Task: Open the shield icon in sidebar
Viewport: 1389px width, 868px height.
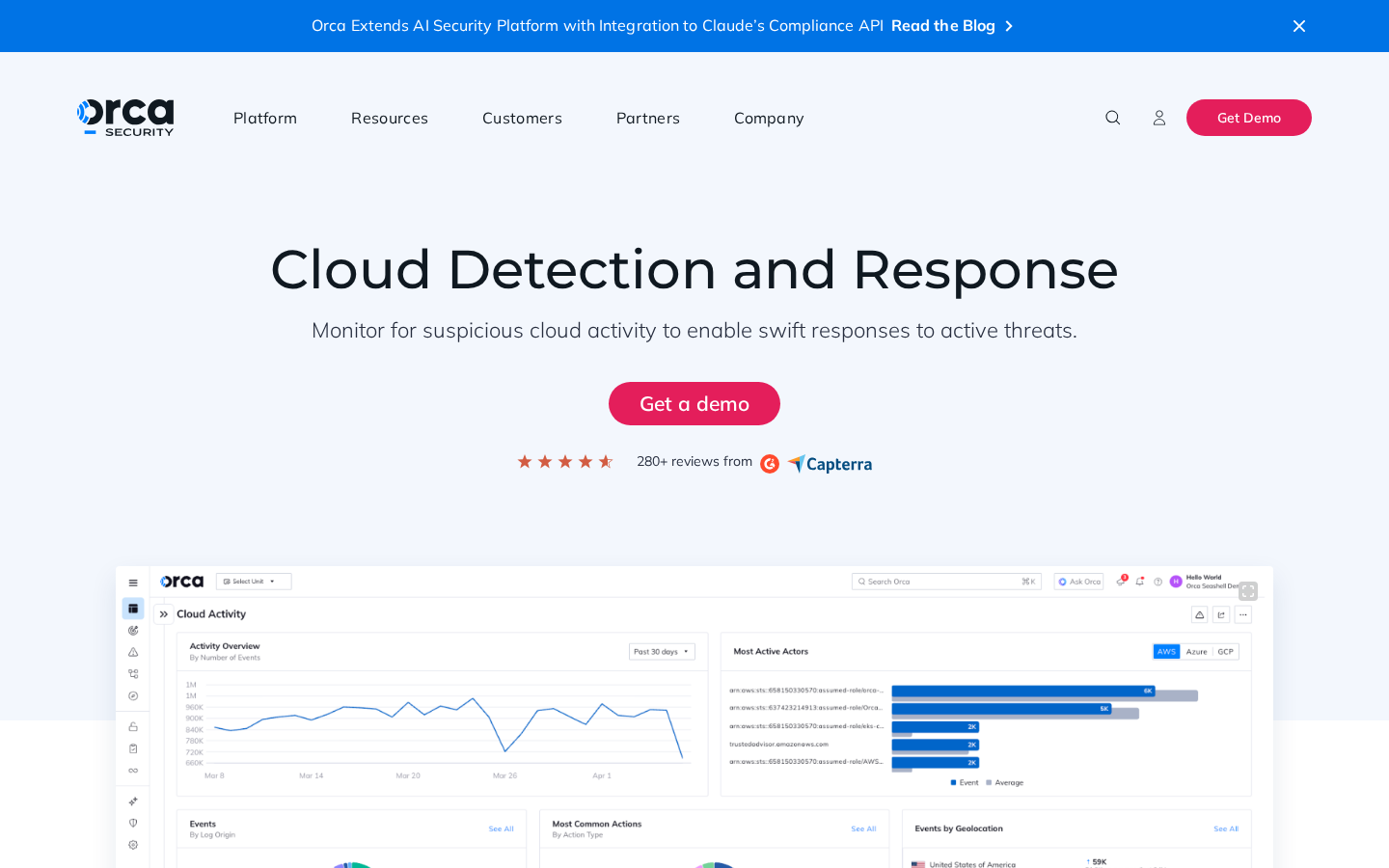Action: 133,823
